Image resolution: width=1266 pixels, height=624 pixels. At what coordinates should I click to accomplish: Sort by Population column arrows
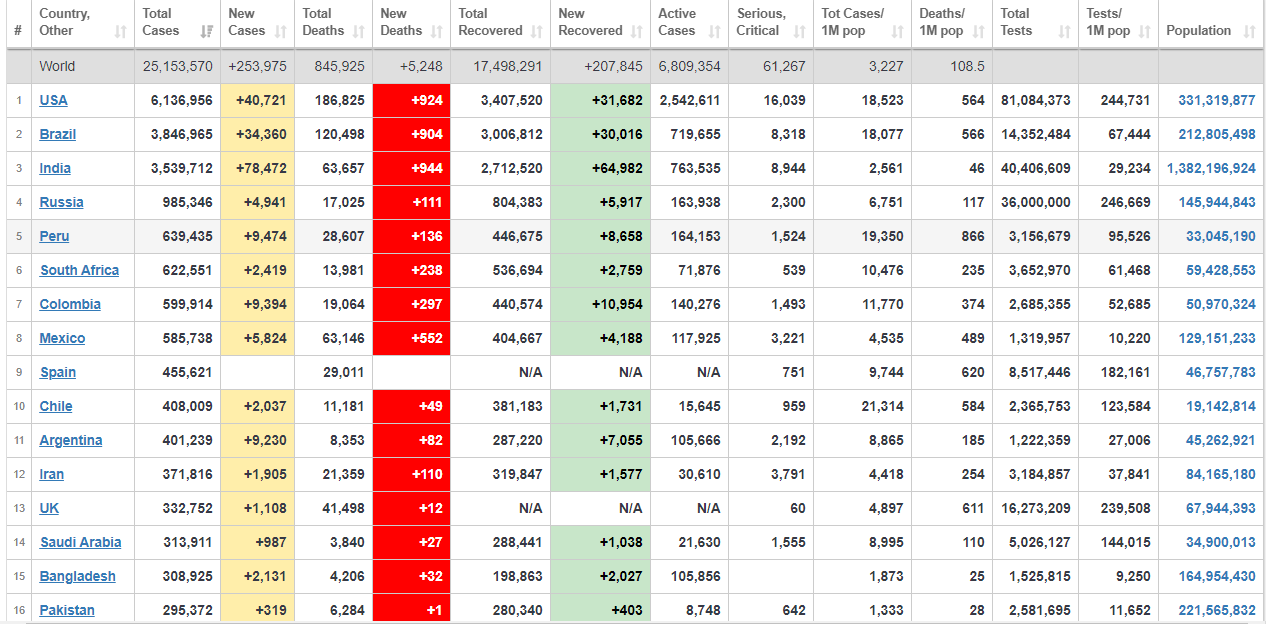[1250, 32]
